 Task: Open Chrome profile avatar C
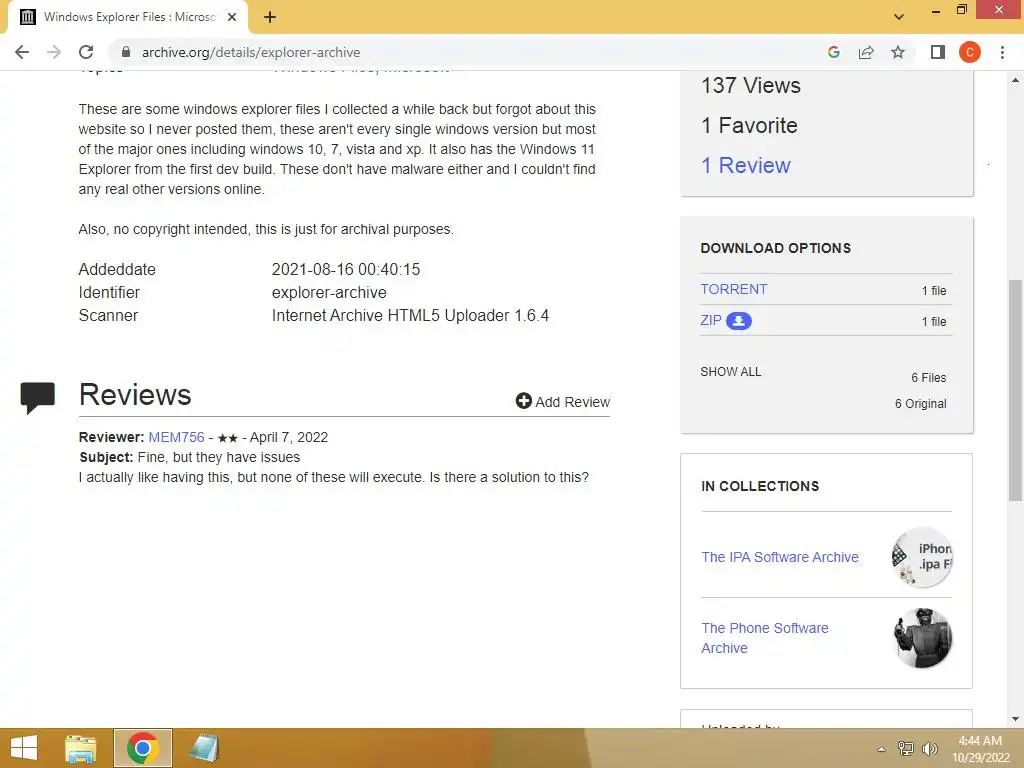[x=970, y=52]
